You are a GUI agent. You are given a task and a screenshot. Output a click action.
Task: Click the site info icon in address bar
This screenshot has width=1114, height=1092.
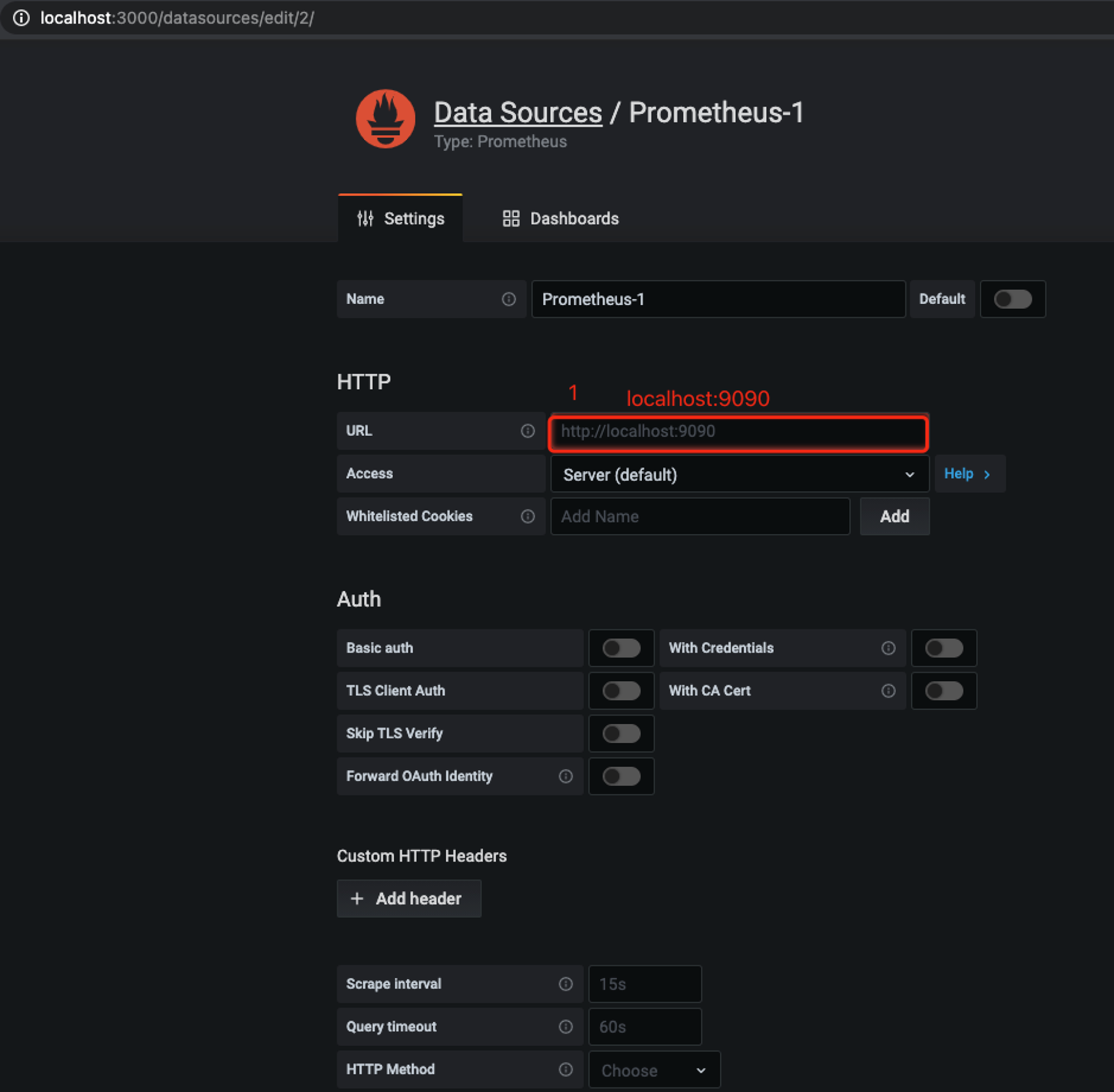(x=21, y=18)
